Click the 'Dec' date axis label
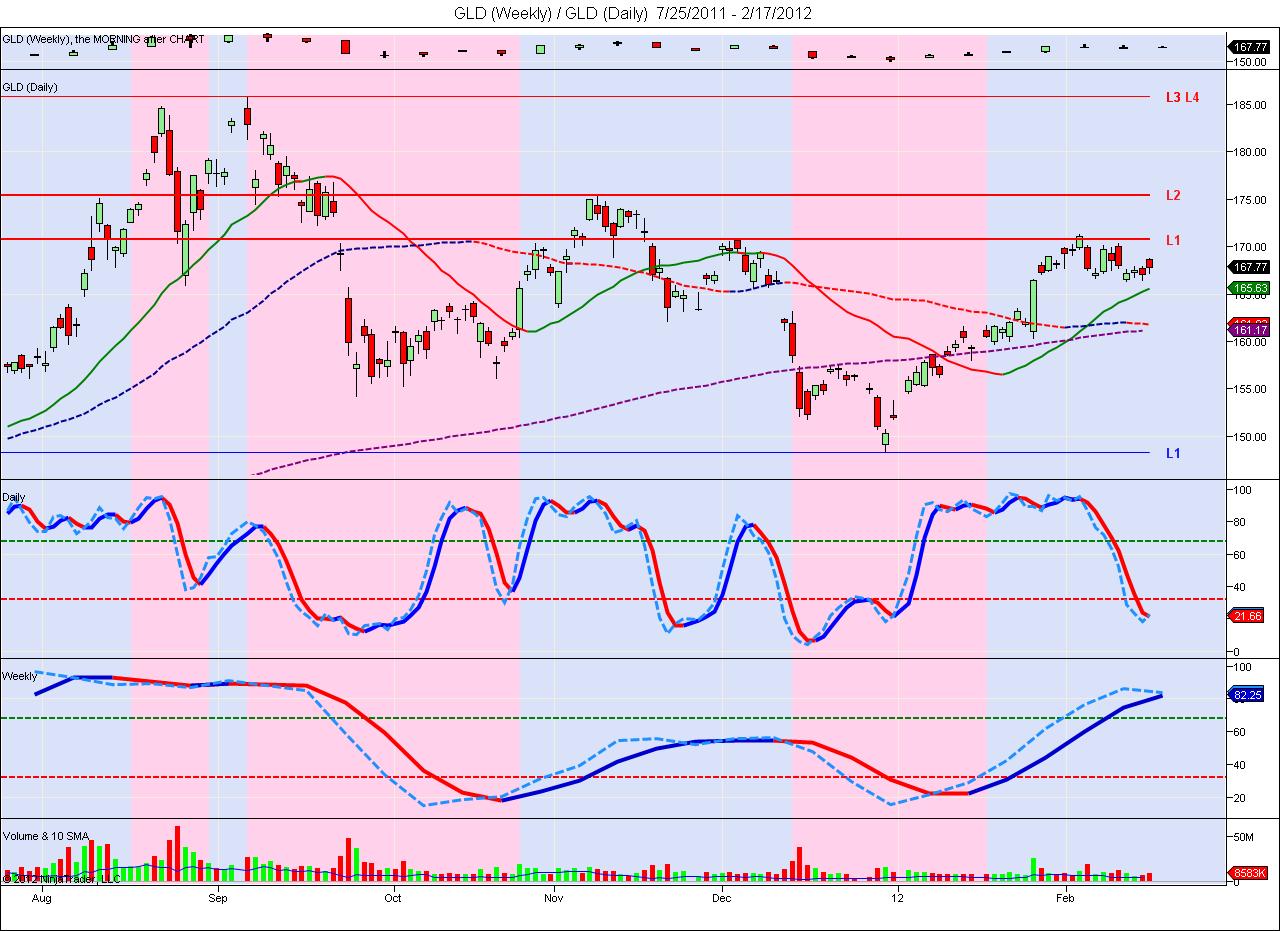Image resolution: width=1280 pixels, height=931 pixels. point(721,898)
